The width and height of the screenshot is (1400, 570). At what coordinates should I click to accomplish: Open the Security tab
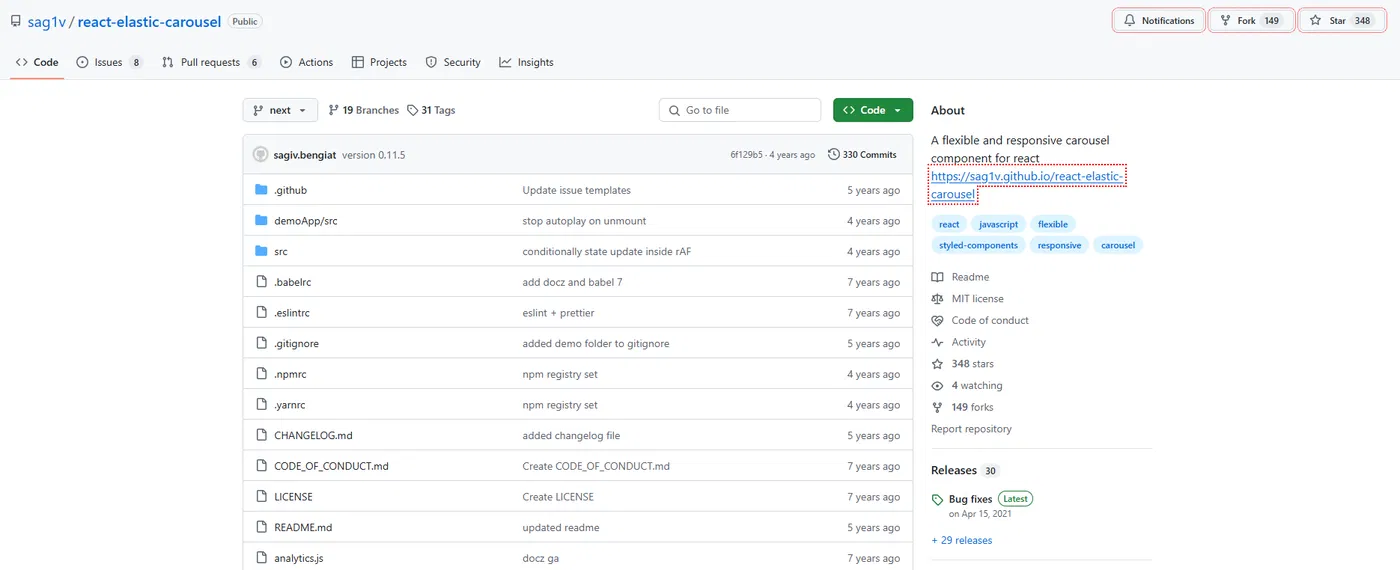pos(453,62)
